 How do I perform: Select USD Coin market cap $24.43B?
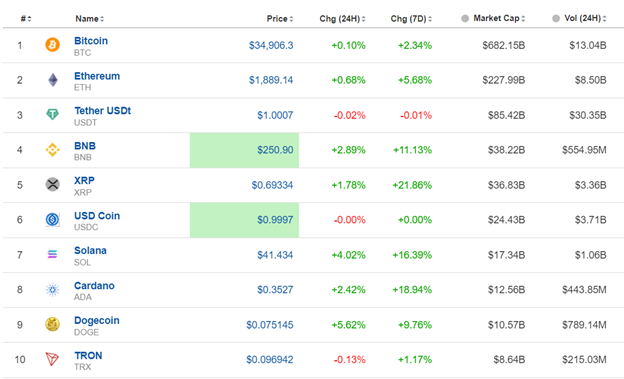coord(507,220)
